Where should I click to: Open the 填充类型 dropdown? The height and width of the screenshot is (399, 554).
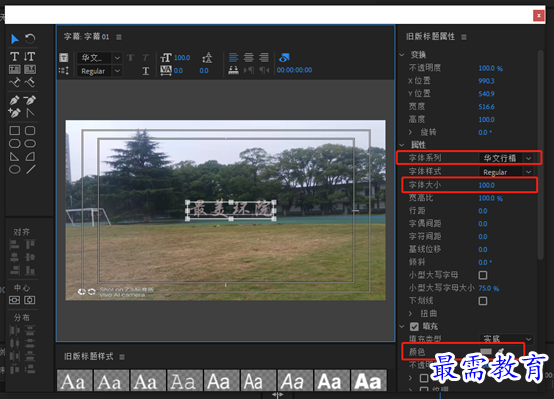(506, 339)
